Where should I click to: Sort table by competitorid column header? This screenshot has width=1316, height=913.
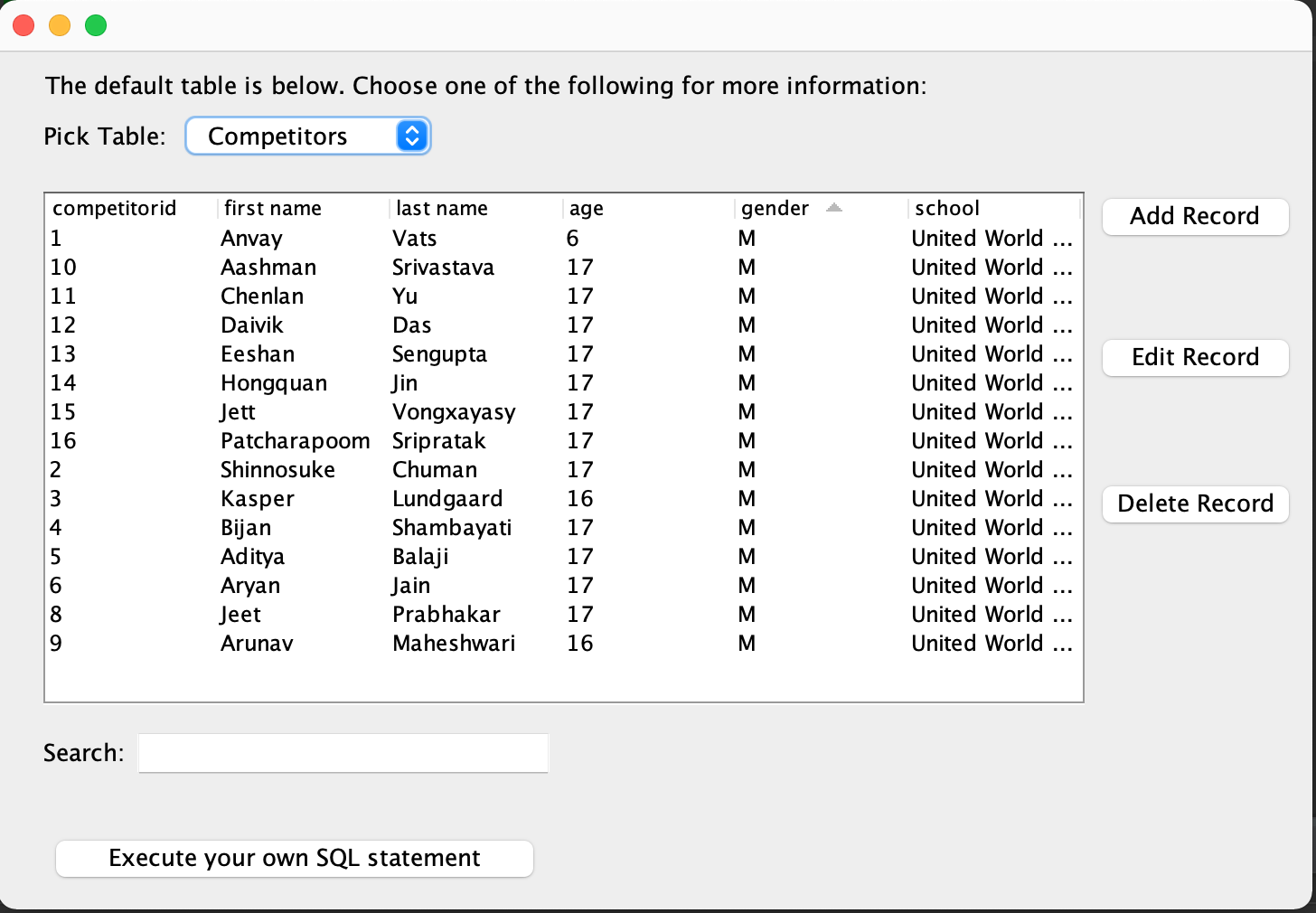[115, 209]
